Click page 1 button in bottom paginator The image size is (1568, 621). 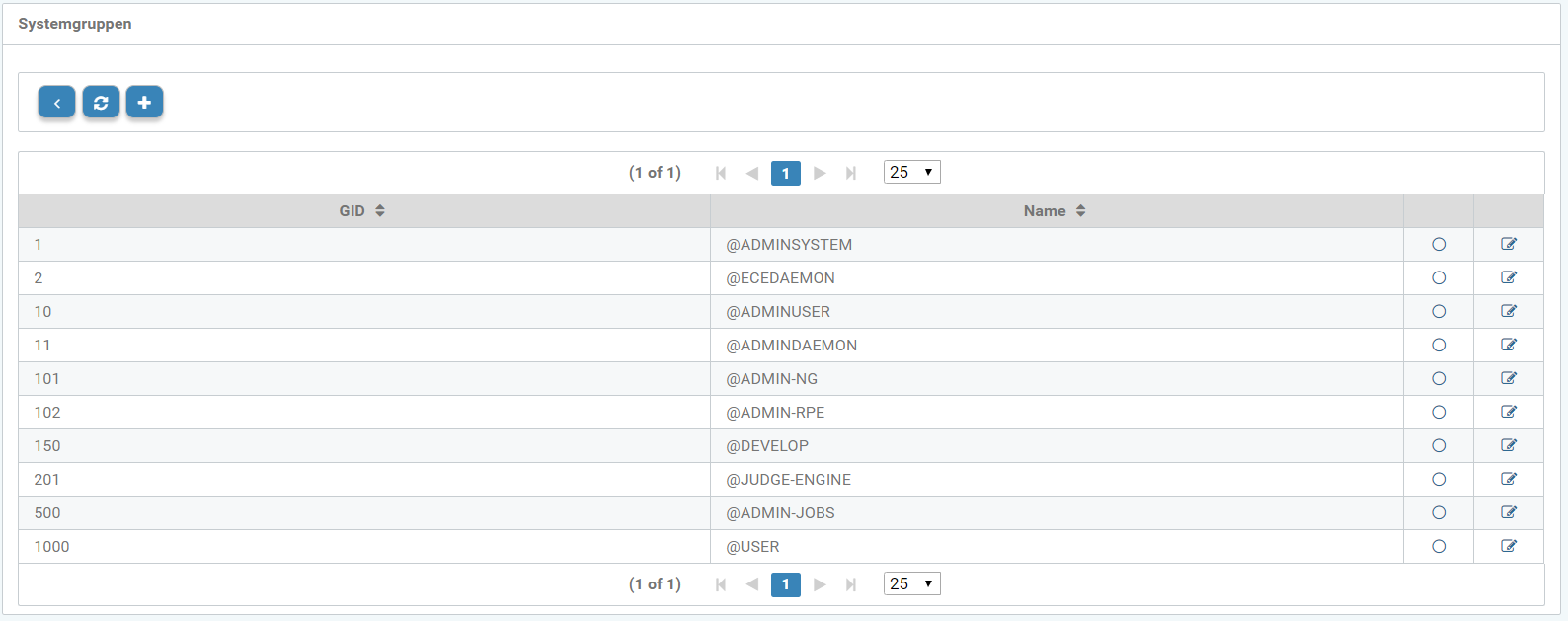(x=785, y=584)
